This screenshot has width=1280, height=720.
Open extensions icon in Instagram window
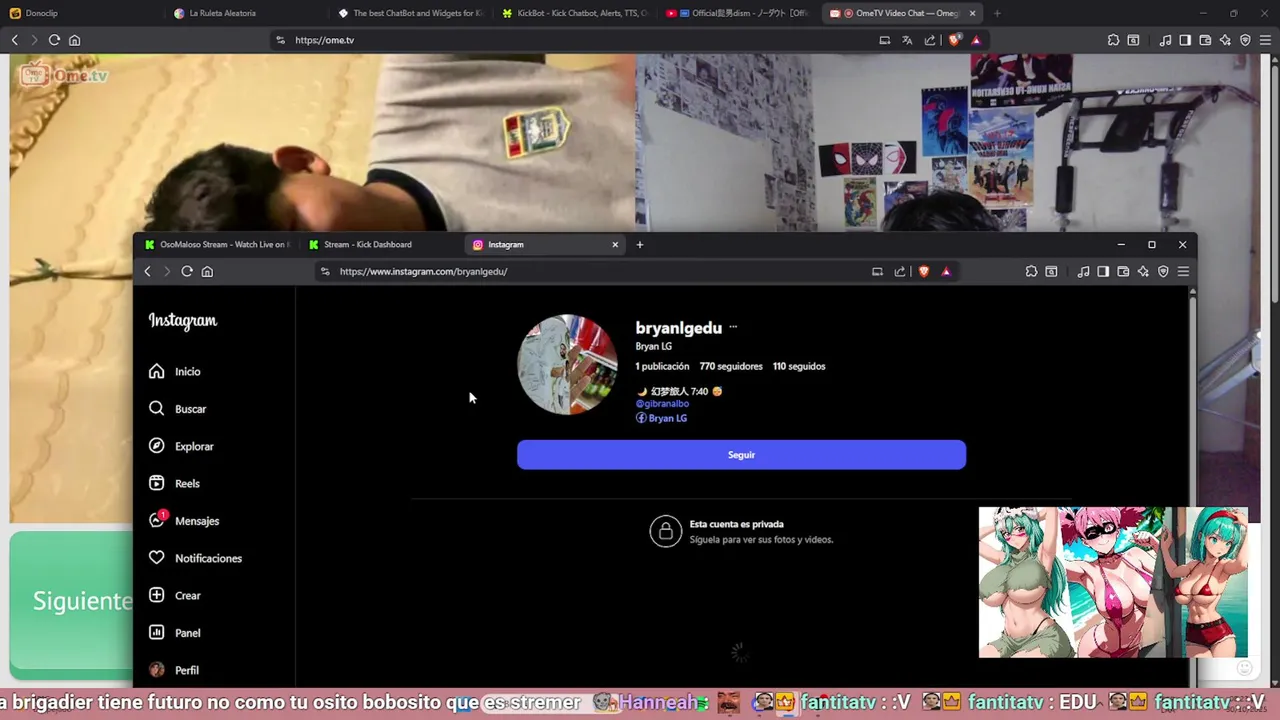(x=1031, y=271)
